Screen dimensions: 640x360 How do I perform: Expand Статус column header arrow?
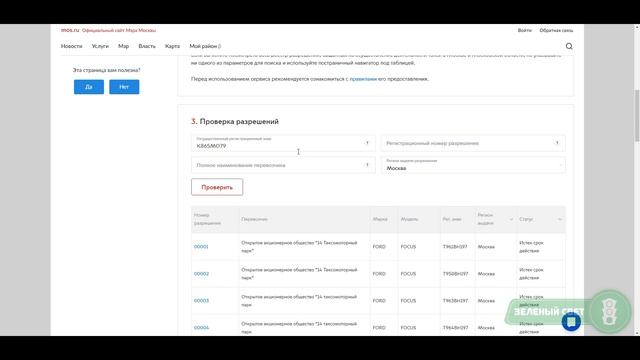tap(560, 219)
